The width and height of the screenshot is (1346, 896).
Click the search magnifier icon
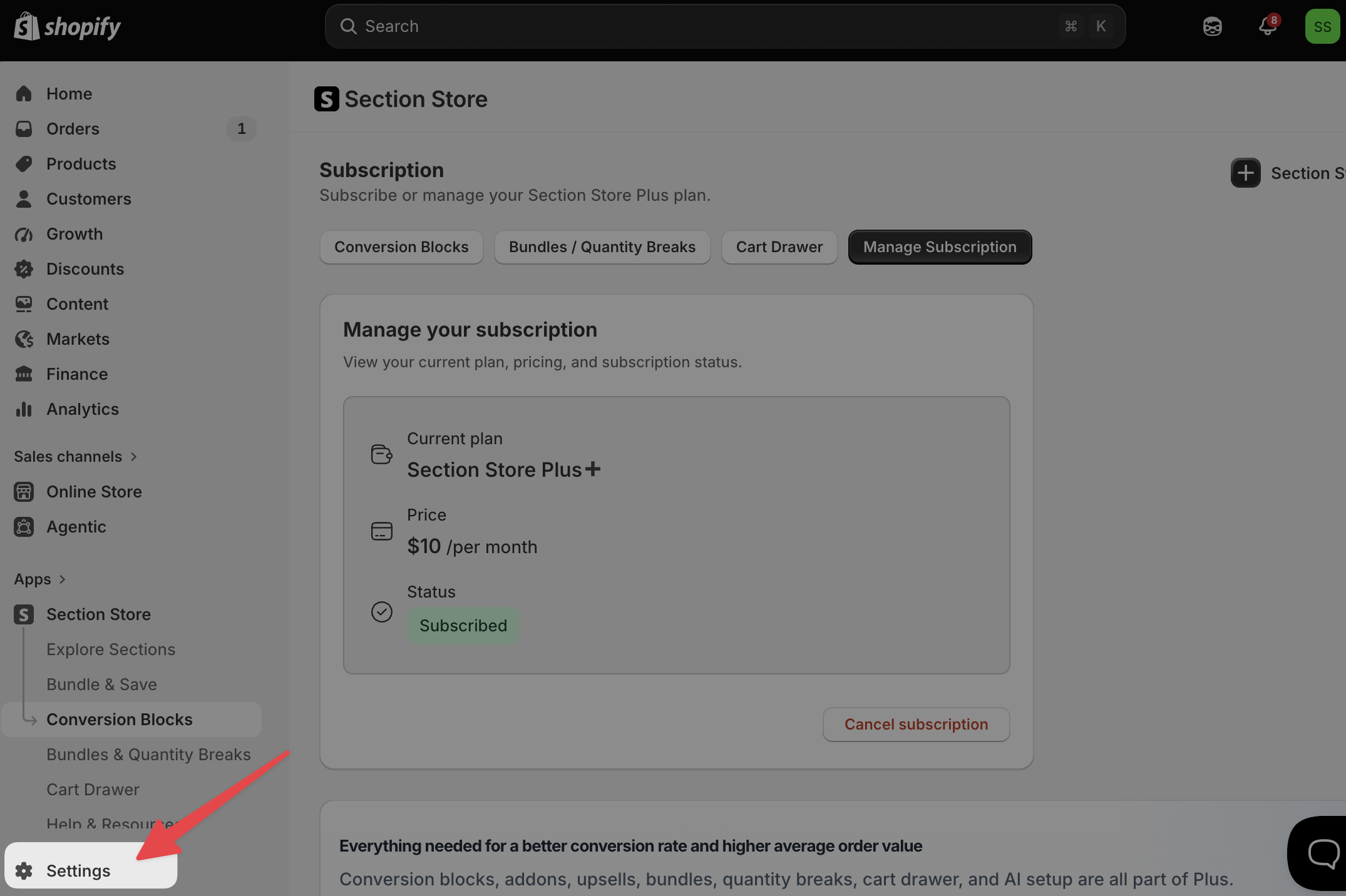tap(348, 26)
